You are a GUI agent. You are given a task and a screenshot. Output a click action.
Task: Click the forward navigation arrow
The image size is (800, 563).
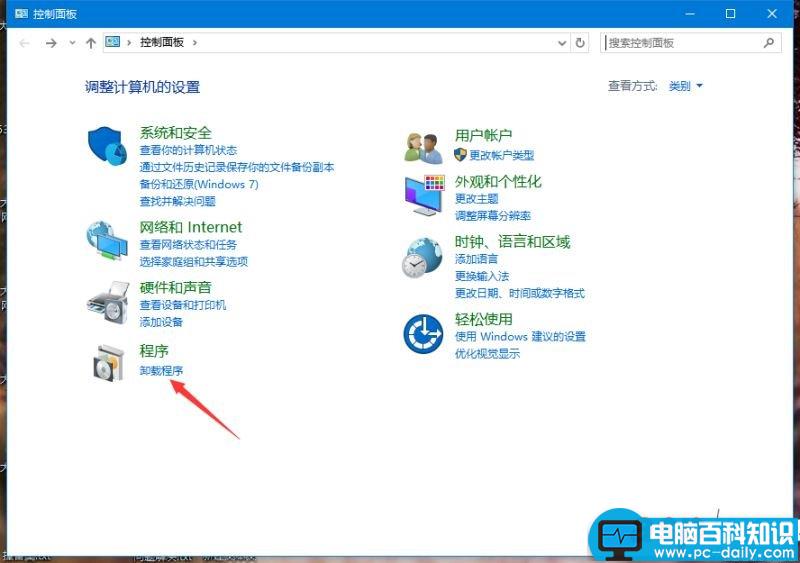coord(51,43)
